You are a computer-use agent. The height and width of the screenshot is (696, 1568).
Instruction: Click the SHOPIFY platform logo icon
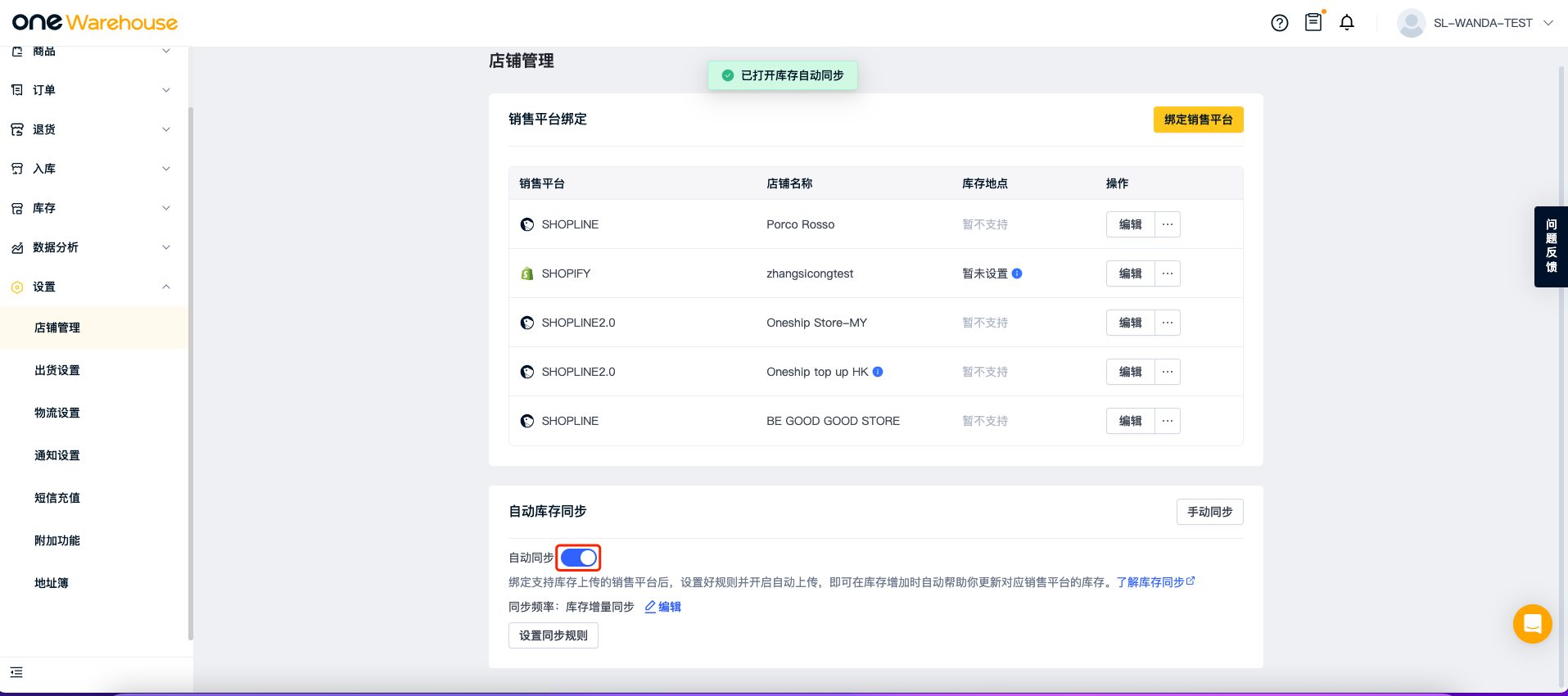pyautogui.click(x=527, y=273)
